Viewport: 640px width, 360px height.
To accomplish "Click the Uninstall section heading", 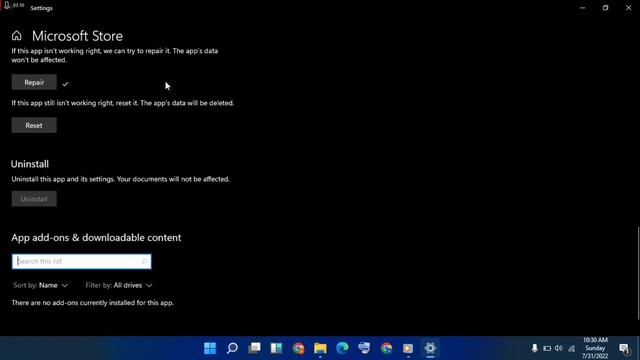I will pos(30,164).
